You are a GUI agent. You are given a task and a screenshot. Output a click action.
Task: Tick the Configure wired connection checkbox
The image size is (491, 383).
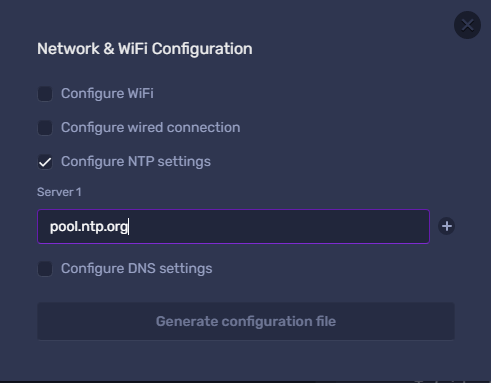45,128
